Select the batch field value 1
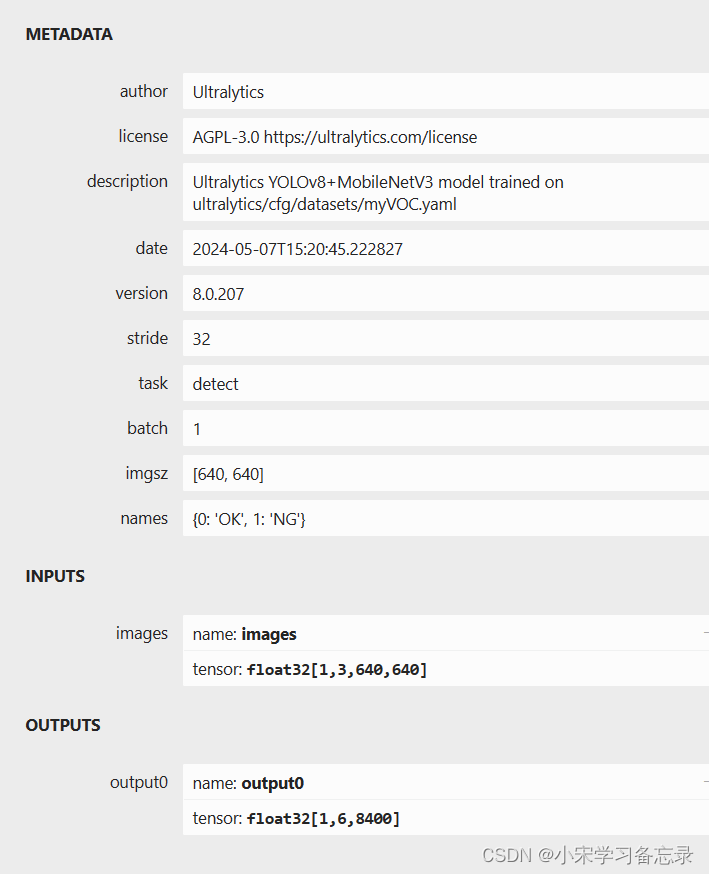This screenshot has width=709, height=874. click(446, 429)
